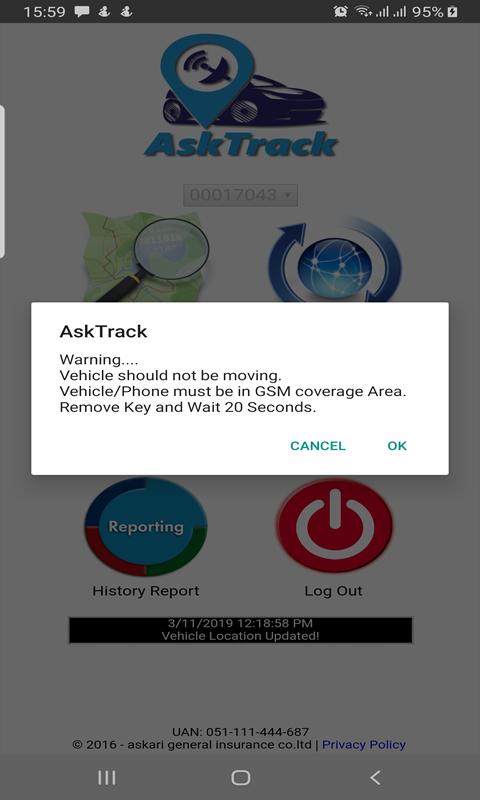Tap the Vehicle Location Updated status bar
The image size is (480, 800).
point(240,630)
